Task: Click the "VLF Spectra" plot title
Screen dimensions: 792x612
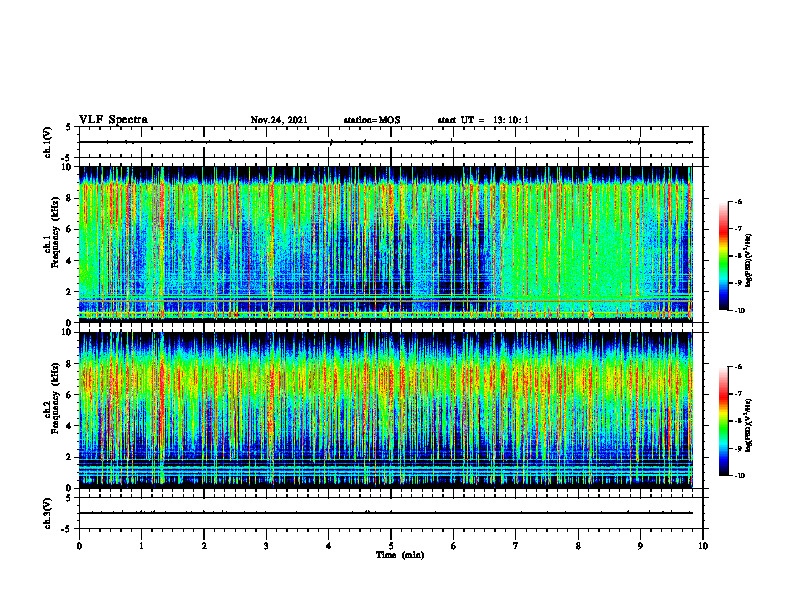Action: coord(113,120)
